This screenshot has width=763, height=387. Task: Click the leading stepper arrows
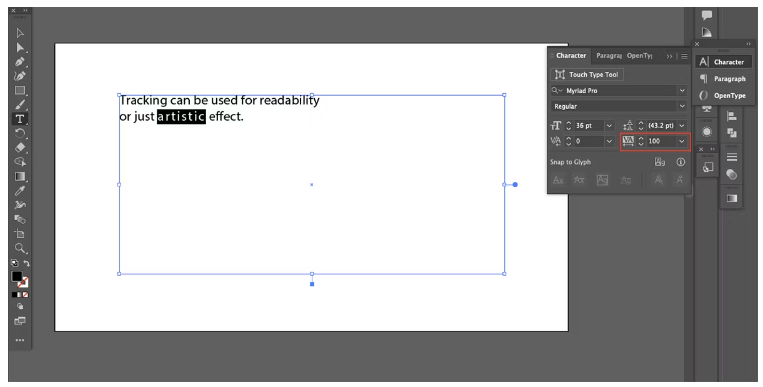tap(641, 126)
